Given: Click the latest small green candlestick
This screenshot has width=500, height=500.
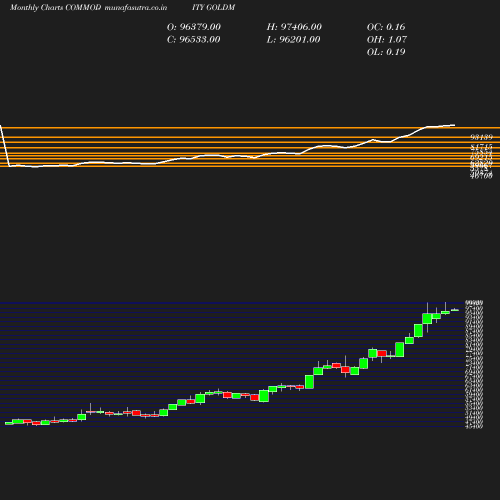Looking at the screenshot, I should (455, 310).
